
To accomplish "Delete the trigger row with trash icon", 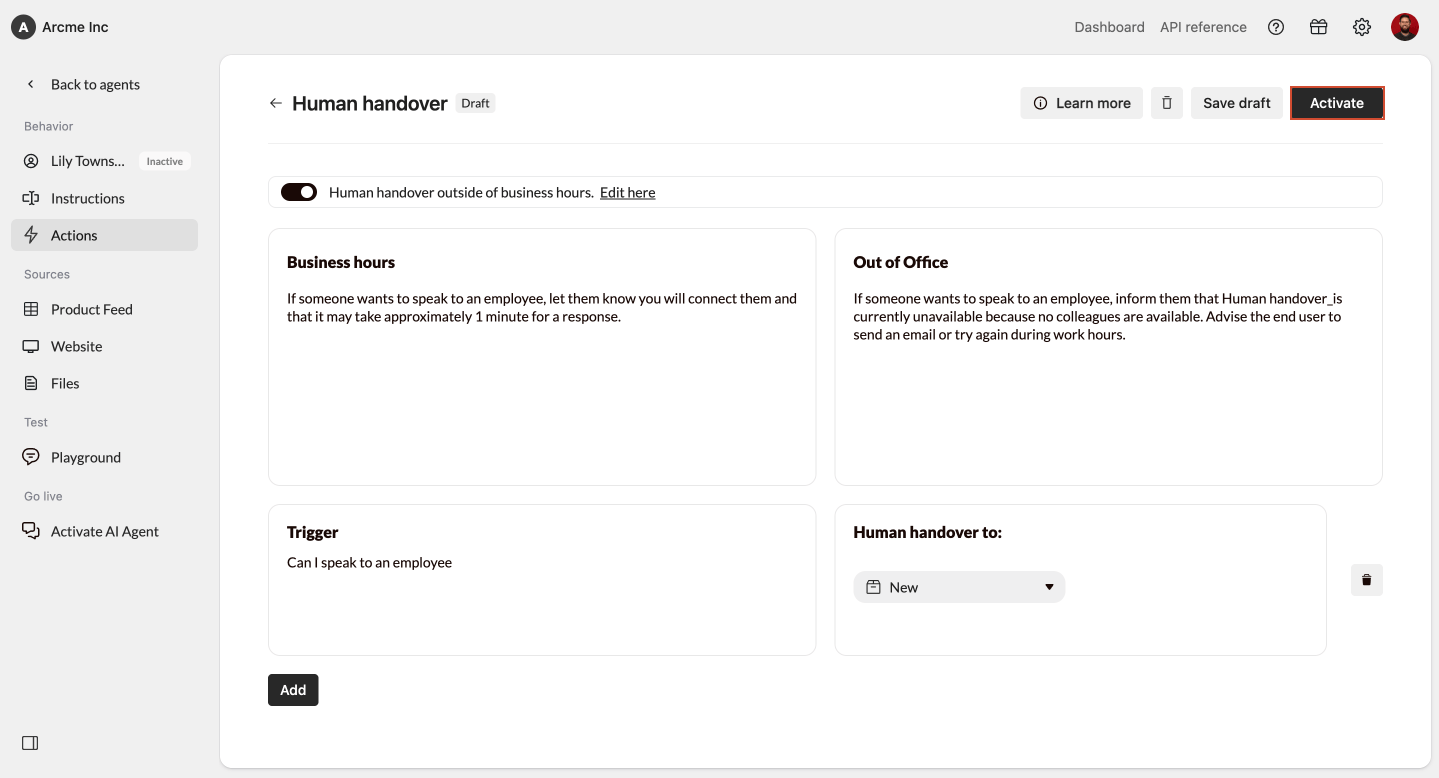I will tap(1367, 580).
